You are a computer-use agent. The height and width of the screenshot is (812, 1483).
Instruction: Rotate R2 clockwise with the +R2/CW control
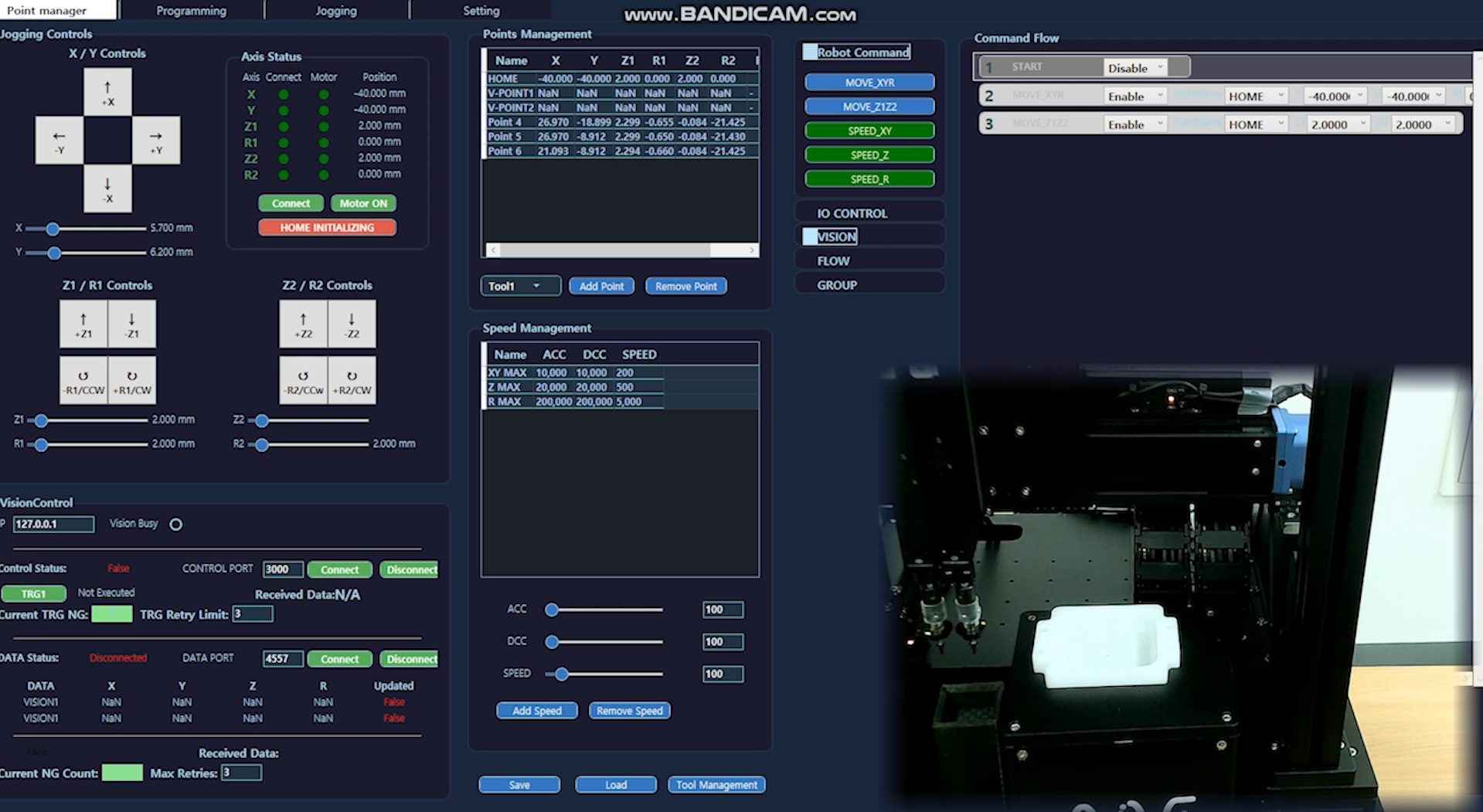click(x=352, y=379)
